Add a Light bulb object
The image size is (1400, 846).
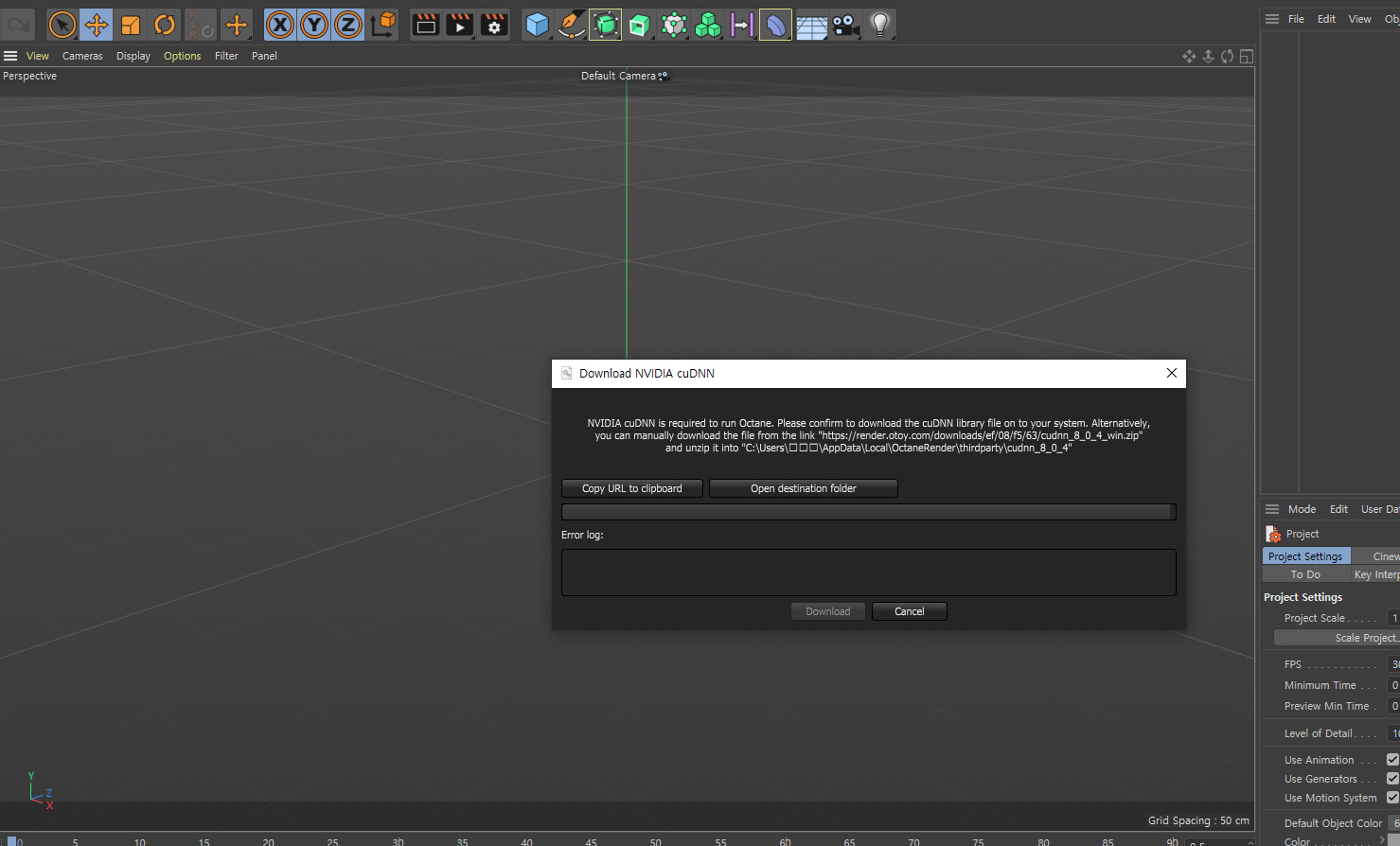click(x=880, y=25)
